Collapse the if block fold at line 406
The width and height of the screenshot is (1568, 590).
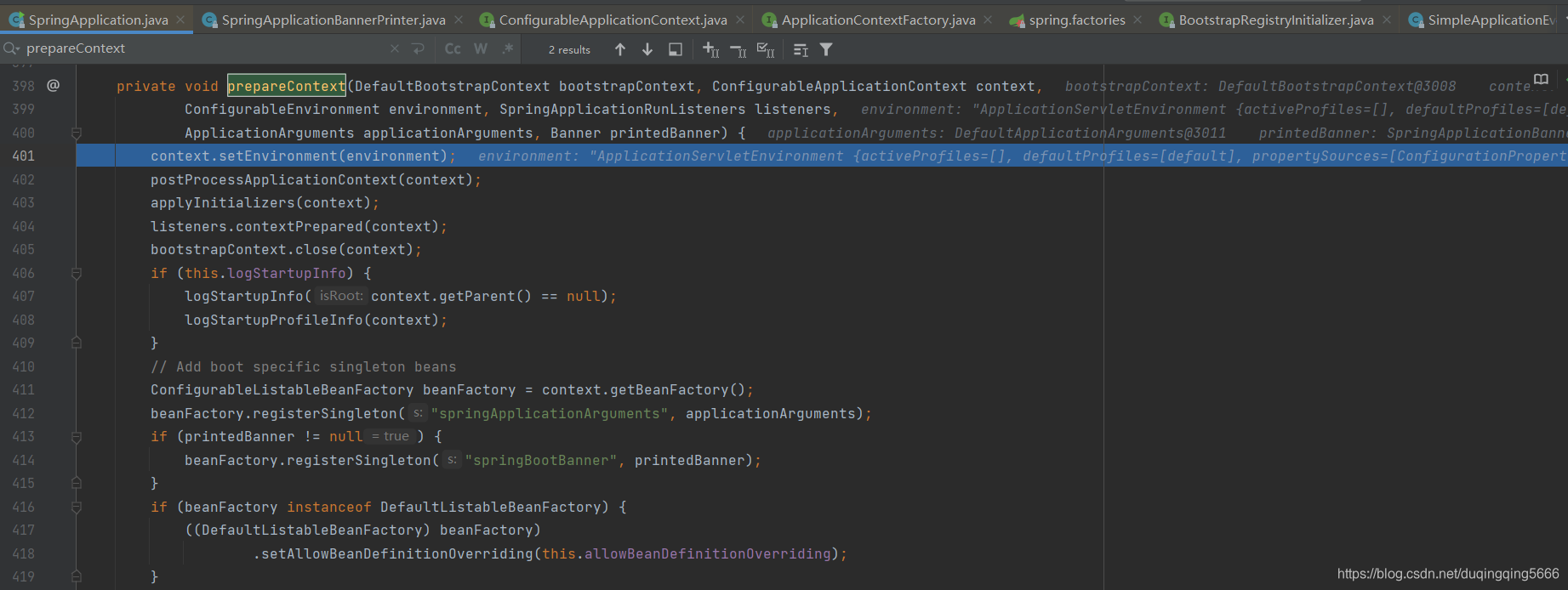pyautogui.click(x=77, y=274)
